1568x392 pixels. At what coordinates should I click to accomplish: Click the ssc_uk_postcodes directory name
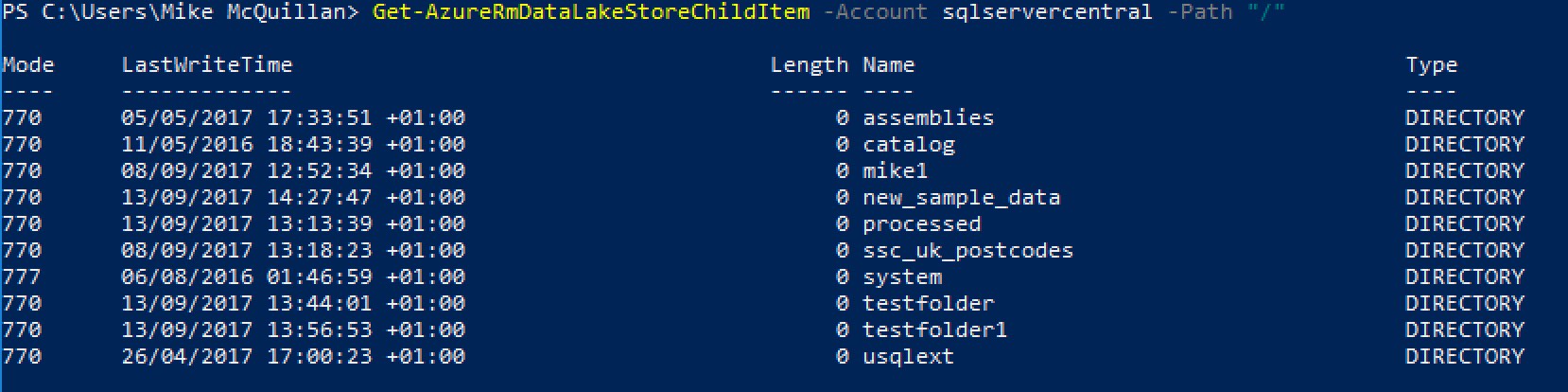(x=967, y=251)
